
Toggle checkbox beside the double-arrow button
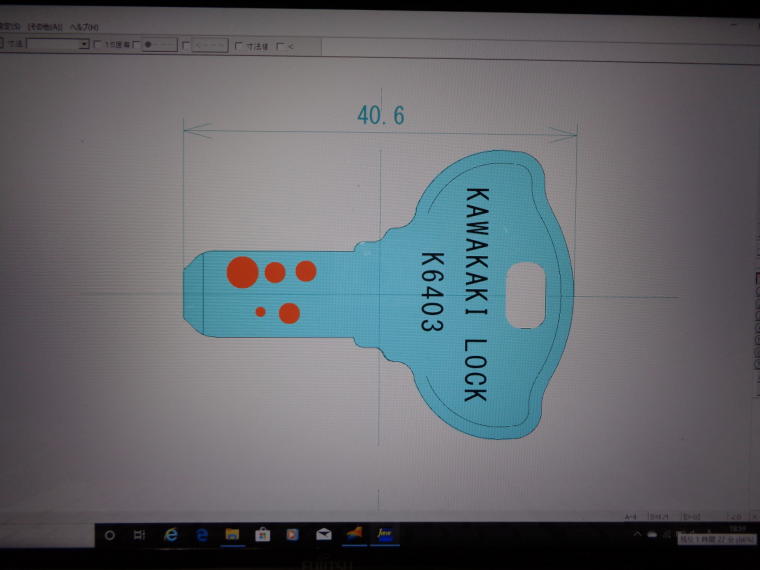tap(186, 46)
